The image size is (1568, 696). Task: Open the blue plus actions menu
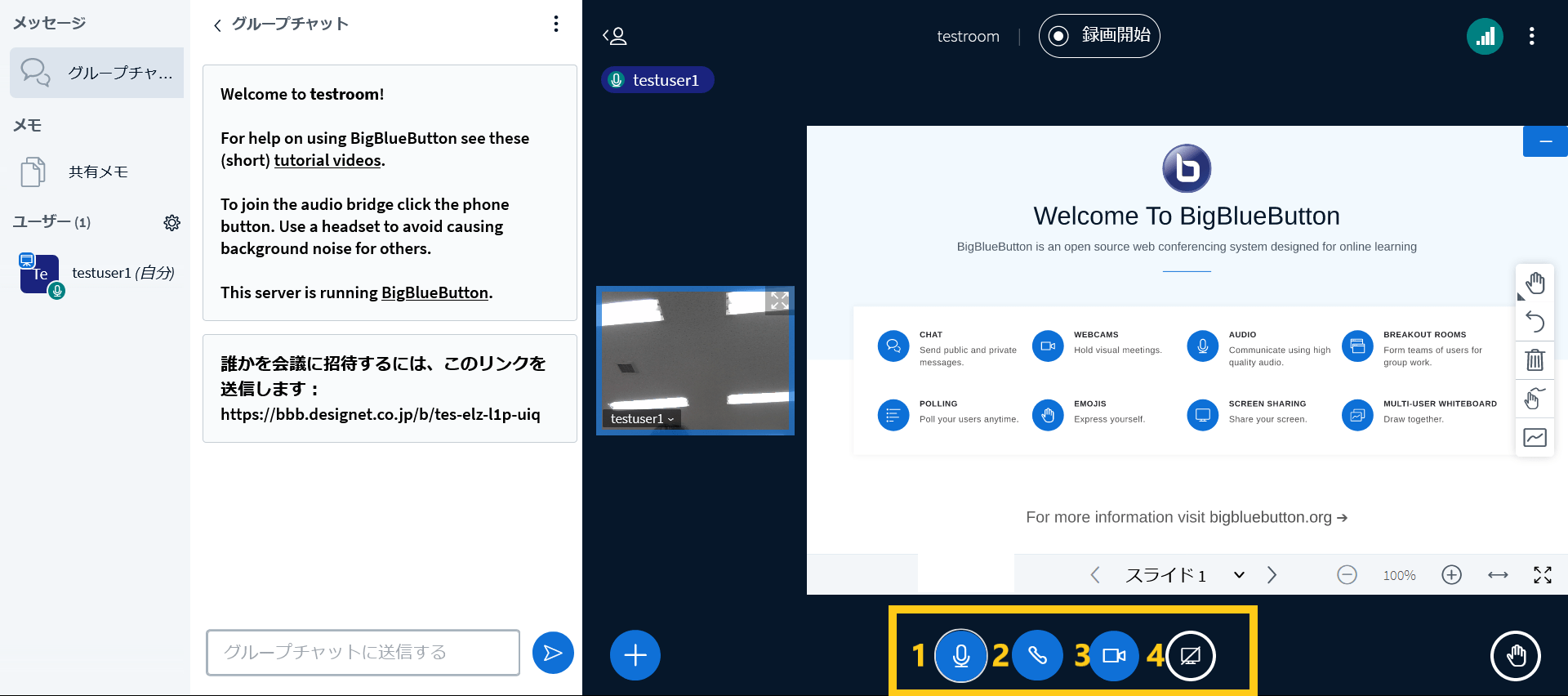click(x=635, y=655)
